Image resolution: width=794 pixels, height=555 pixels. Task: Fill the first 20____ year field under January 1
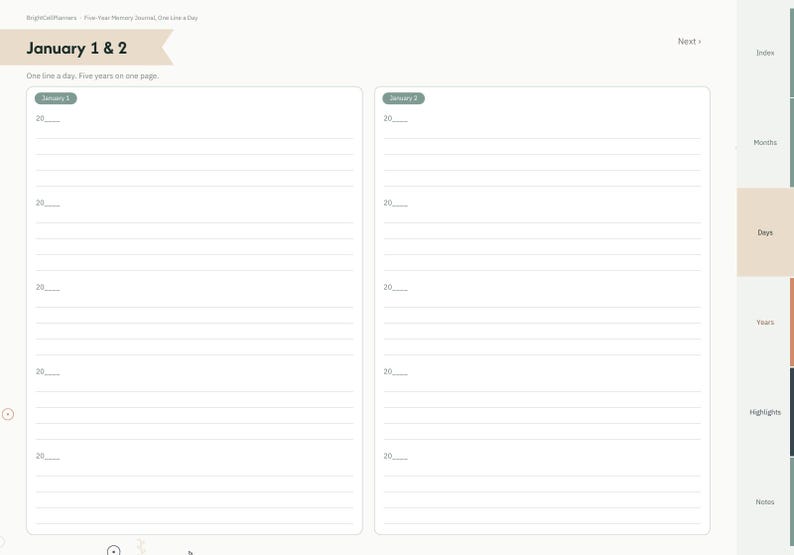click(x=48, y=118)
